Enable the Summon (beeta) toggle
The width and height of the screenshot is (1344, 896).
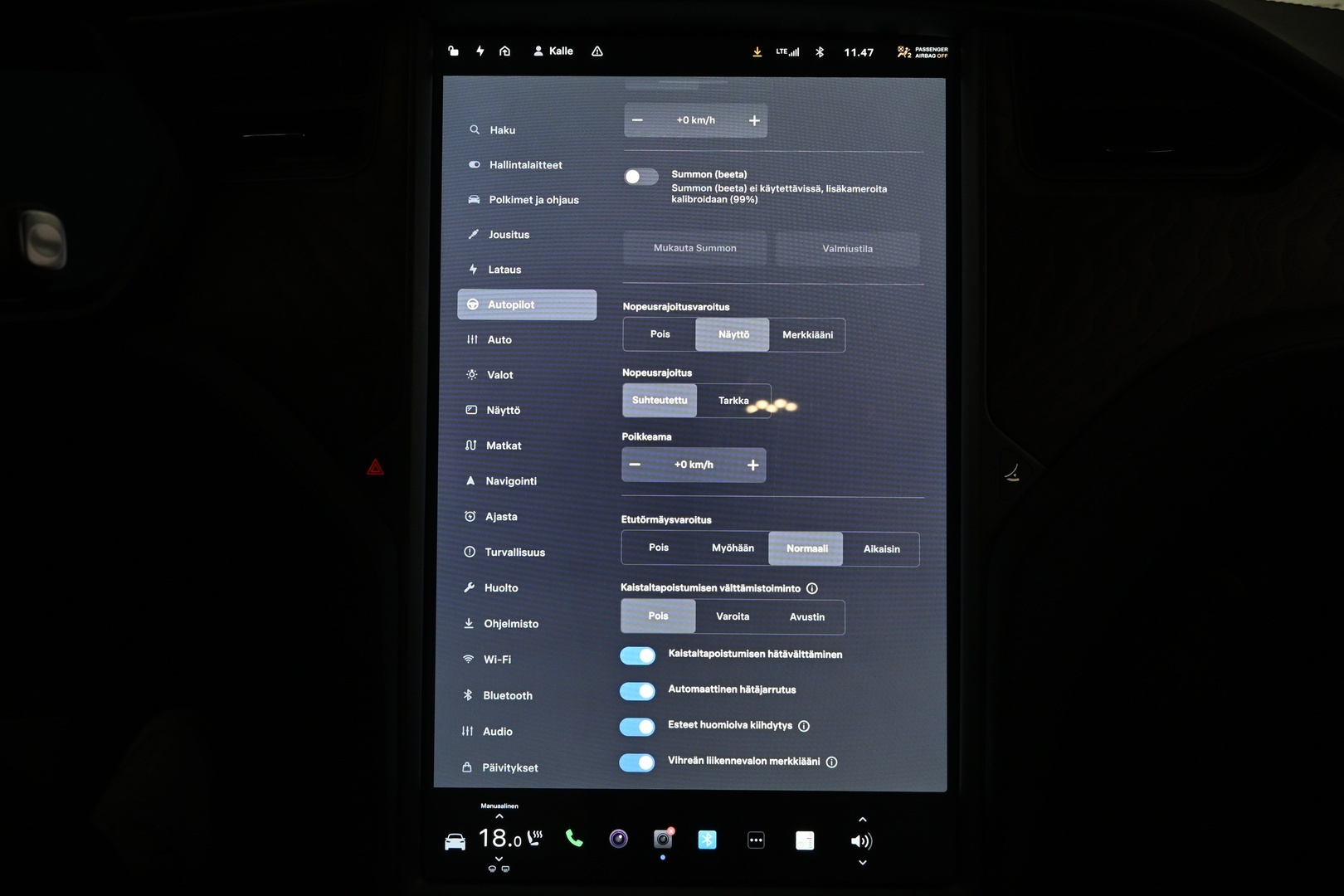(640, 176)
